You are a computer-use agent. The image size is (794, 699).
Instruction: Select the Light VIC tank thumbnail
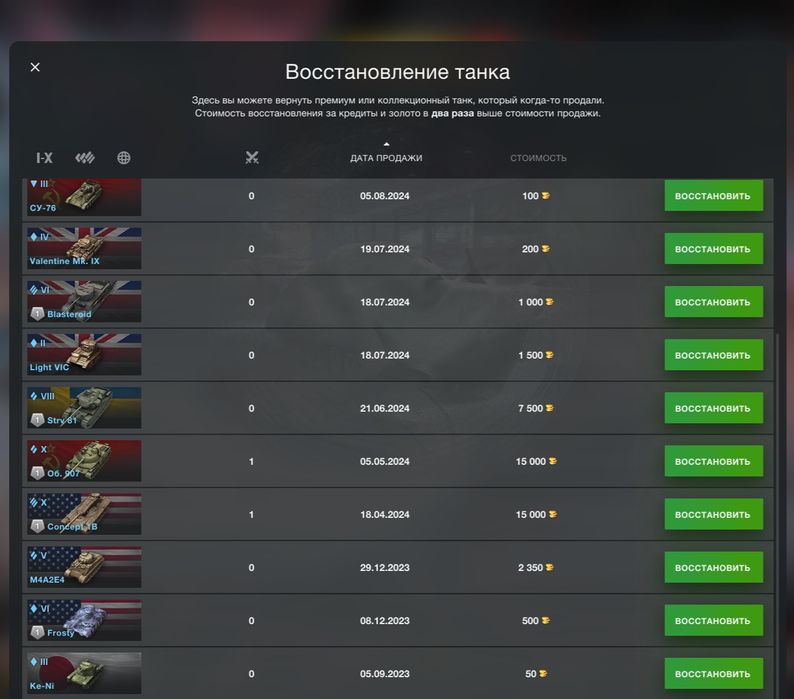coord(85,355)
